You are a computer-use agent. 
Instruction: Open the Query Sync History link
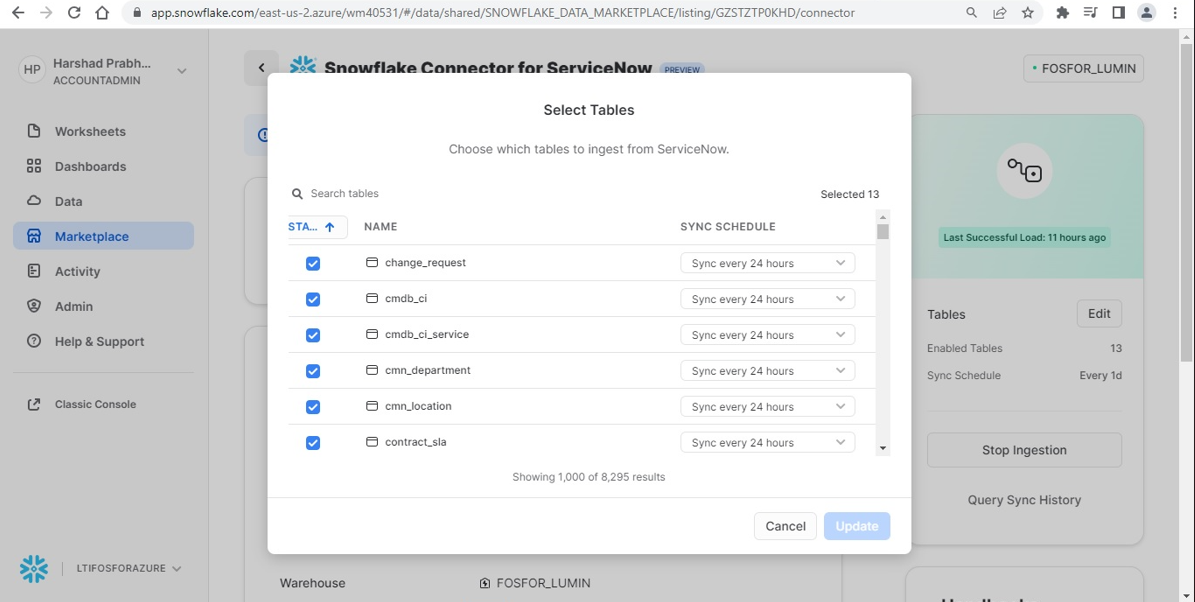[1024, 500]
